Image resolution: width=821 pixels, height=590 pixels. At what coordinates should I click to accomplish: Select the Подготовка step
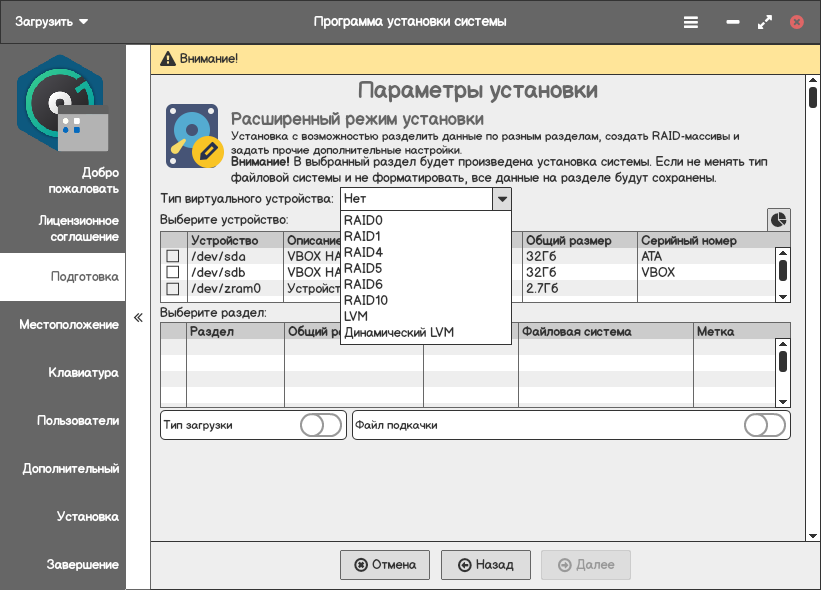63,277
